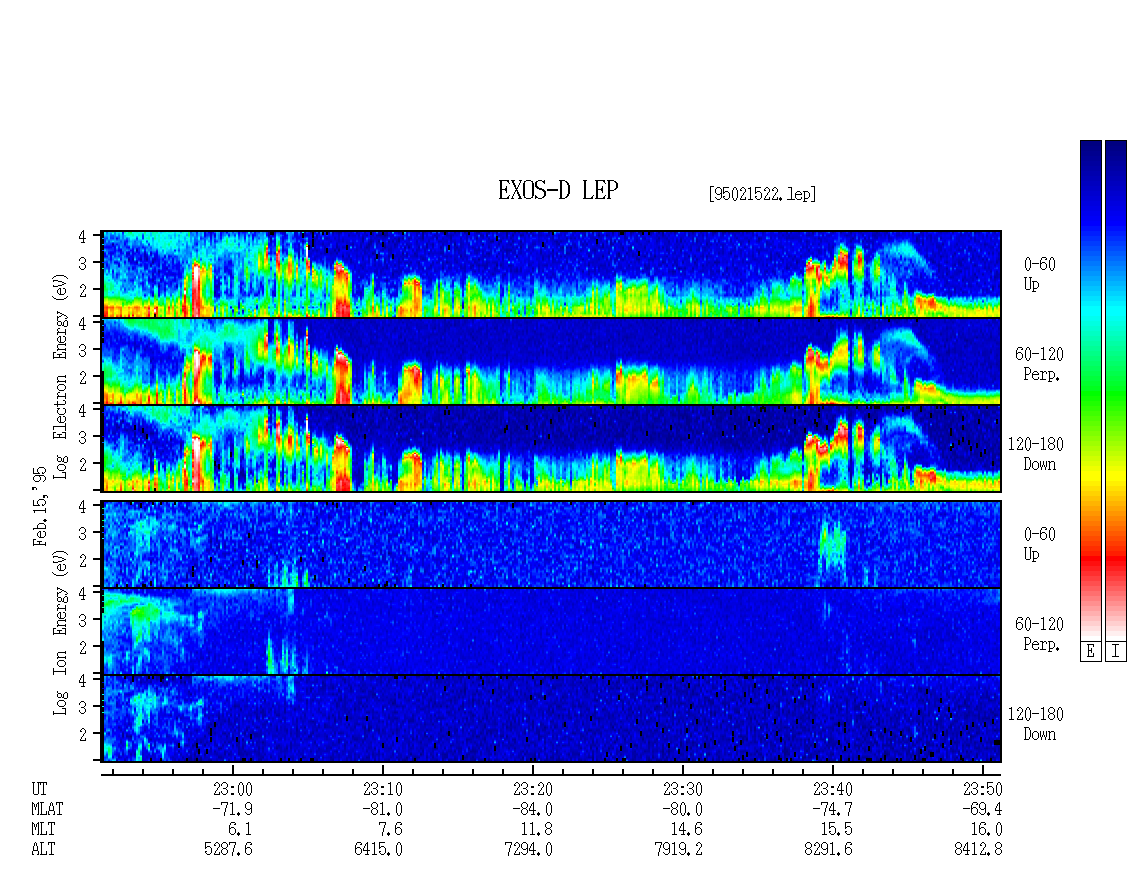Select the 60-120 Perp. label beside electron panels
Image resolution: width=1130 pixels, height=875 pixels.
(1039, 364)
